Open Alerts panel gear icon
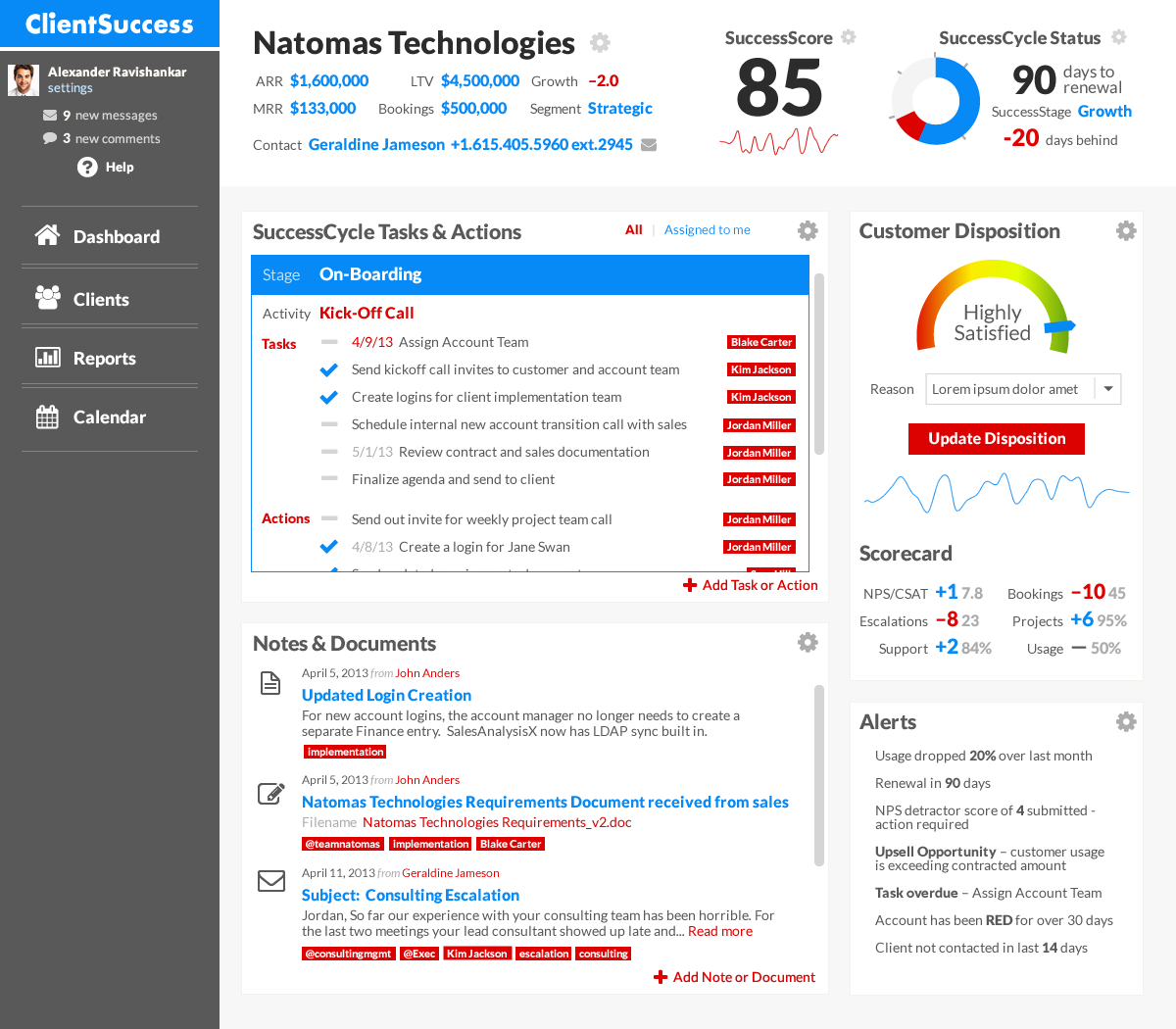 (1126, 721)
